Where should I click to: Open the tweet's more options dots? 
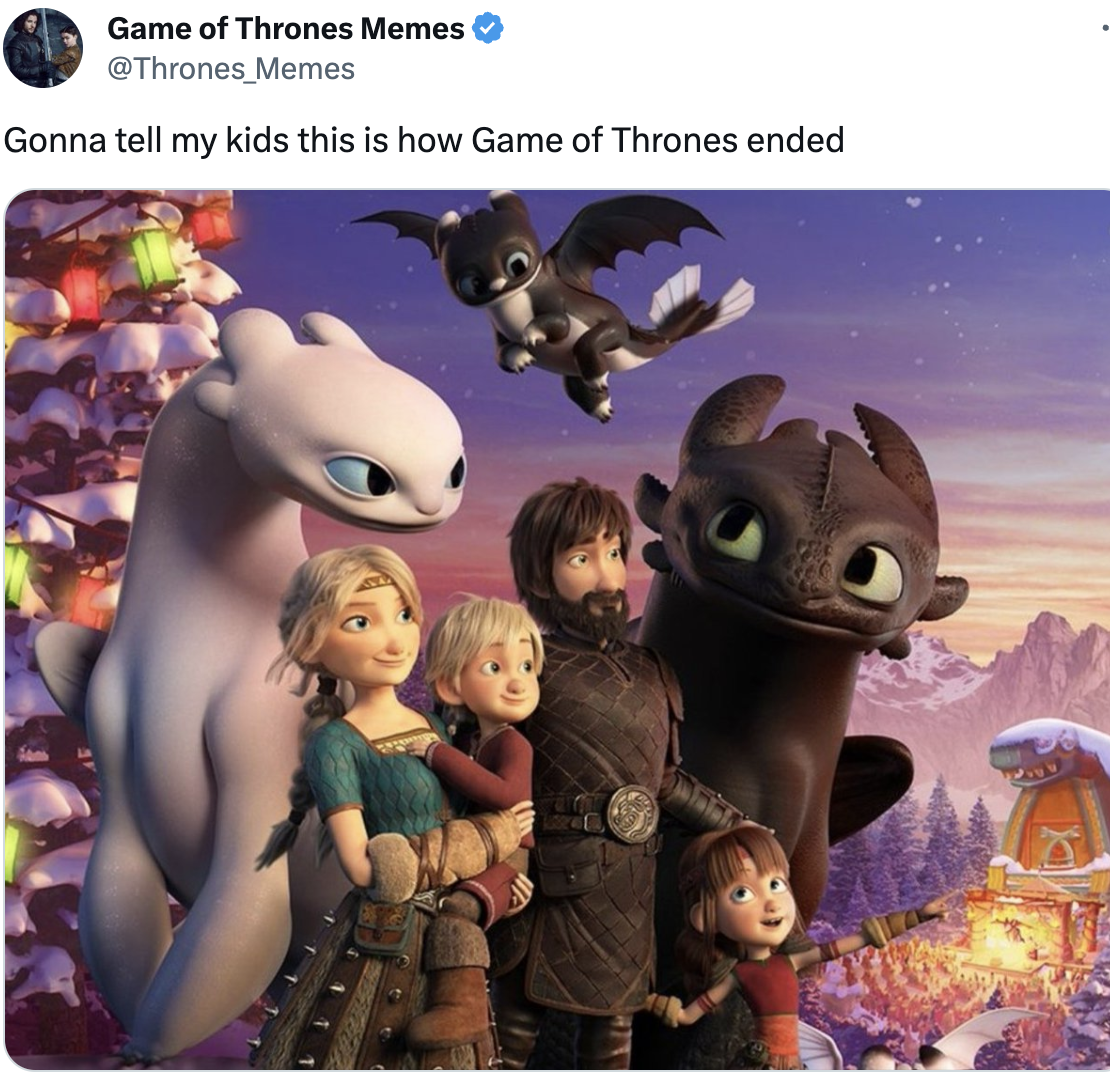pyautogui.click(x=1104, y=28)
